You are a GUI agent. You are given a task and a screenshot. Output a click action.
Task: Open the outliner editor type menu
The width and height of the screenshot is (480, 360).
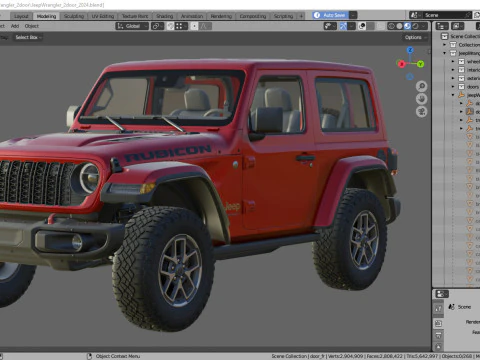(442, 26)
